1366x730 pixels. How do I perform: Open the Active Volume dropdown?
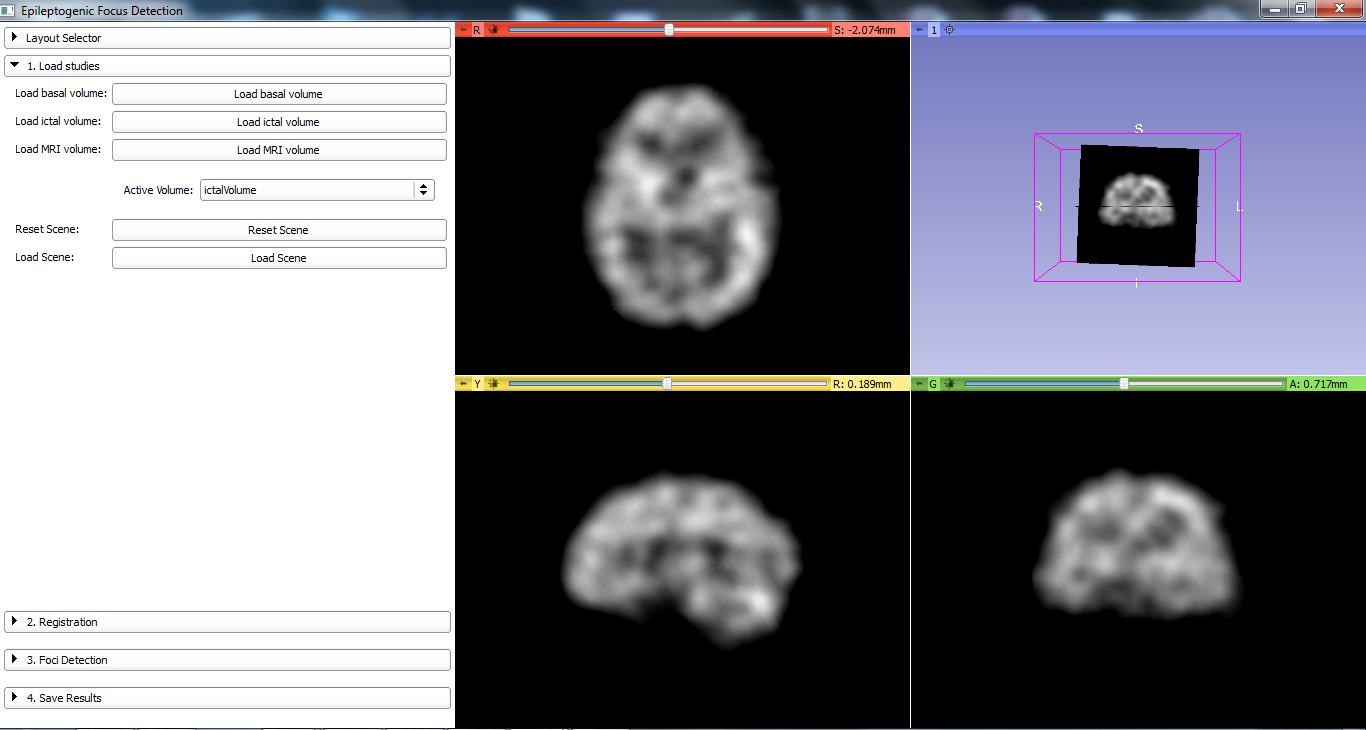click(x=317, y=190)
